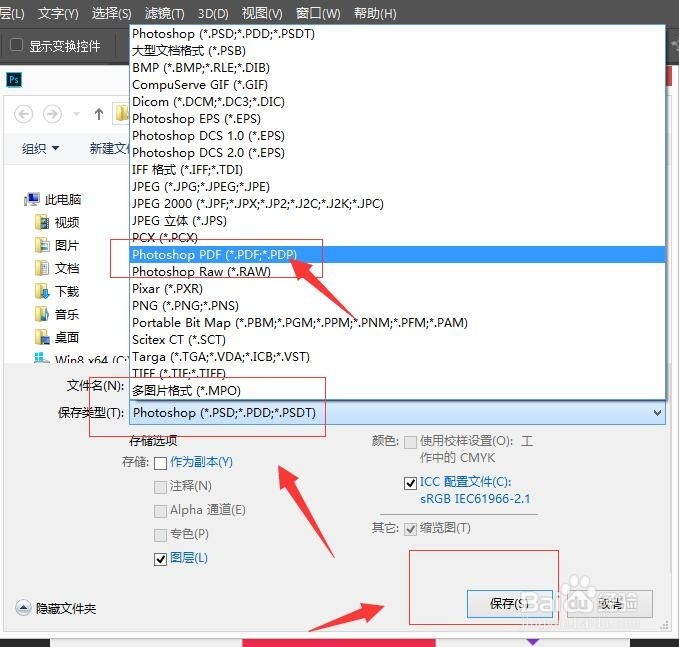Choose Photoshop DCS 2.0 format
679x647 pixels.
pyautogui.click(x=397, y=152)
